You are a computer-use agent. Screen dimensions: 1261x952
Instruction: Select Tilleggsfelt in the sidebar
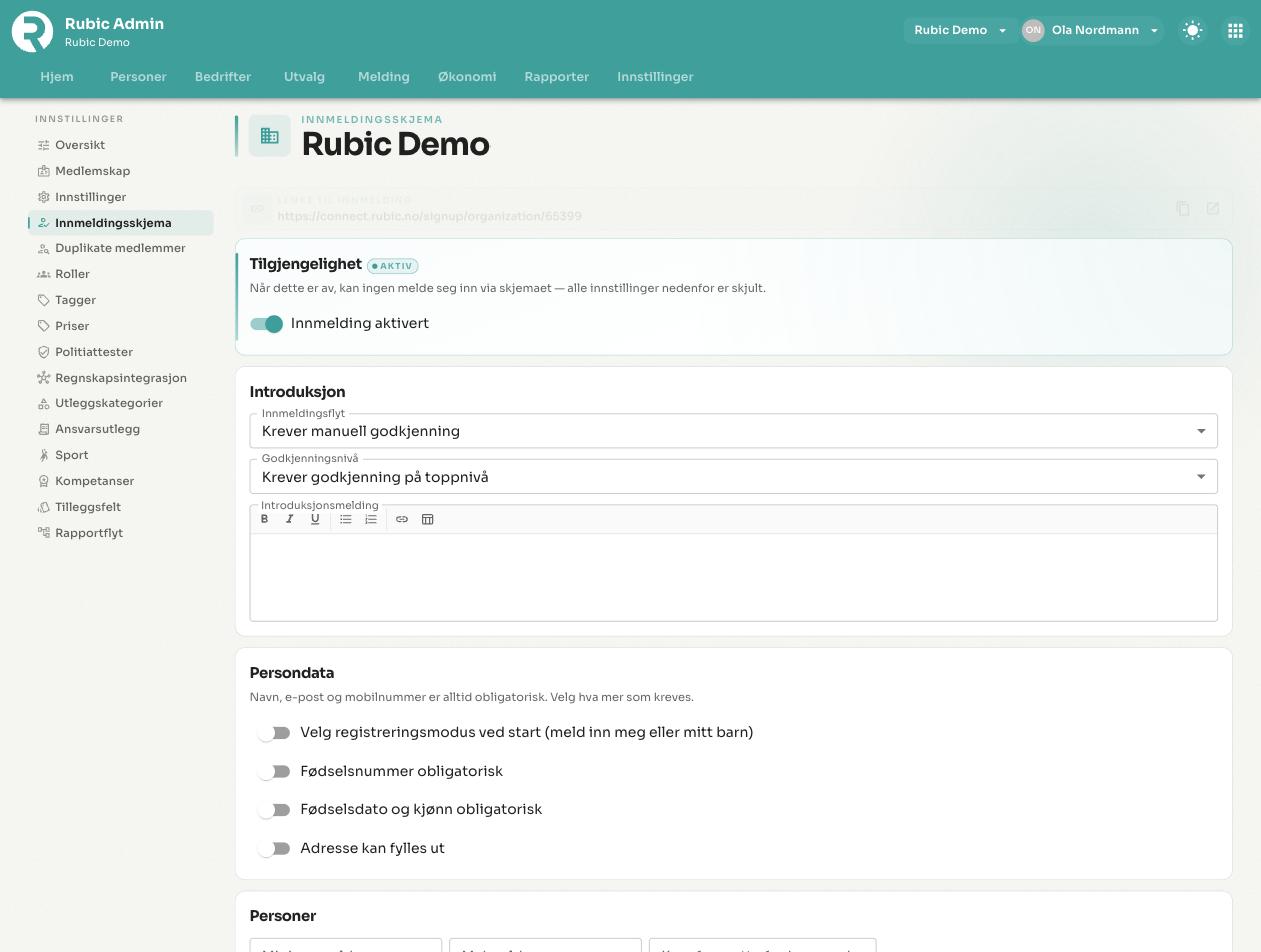(88, 507)
